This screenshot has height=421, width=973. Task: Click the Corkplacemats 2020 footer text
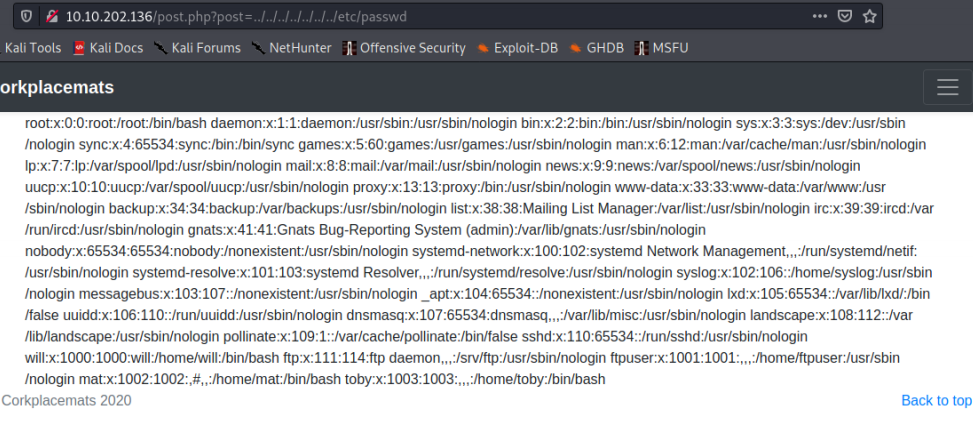coord(66,401)
